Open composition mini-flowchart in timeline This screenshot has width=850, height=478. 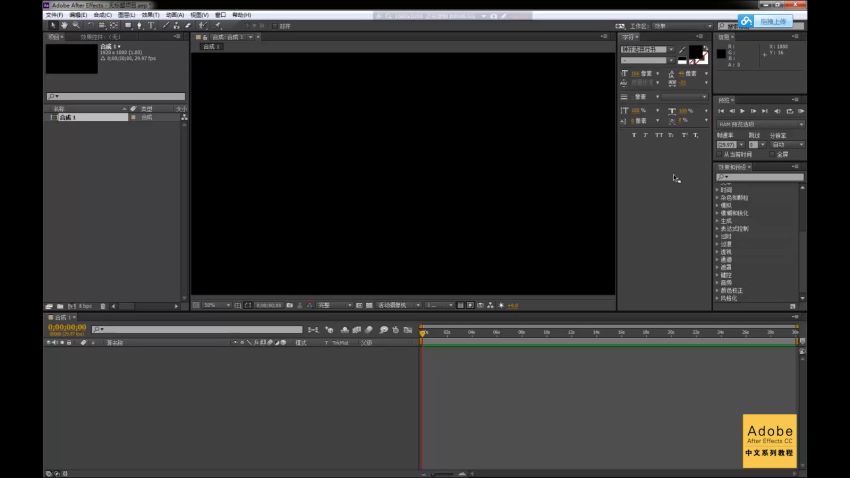[x=313, y=330]
